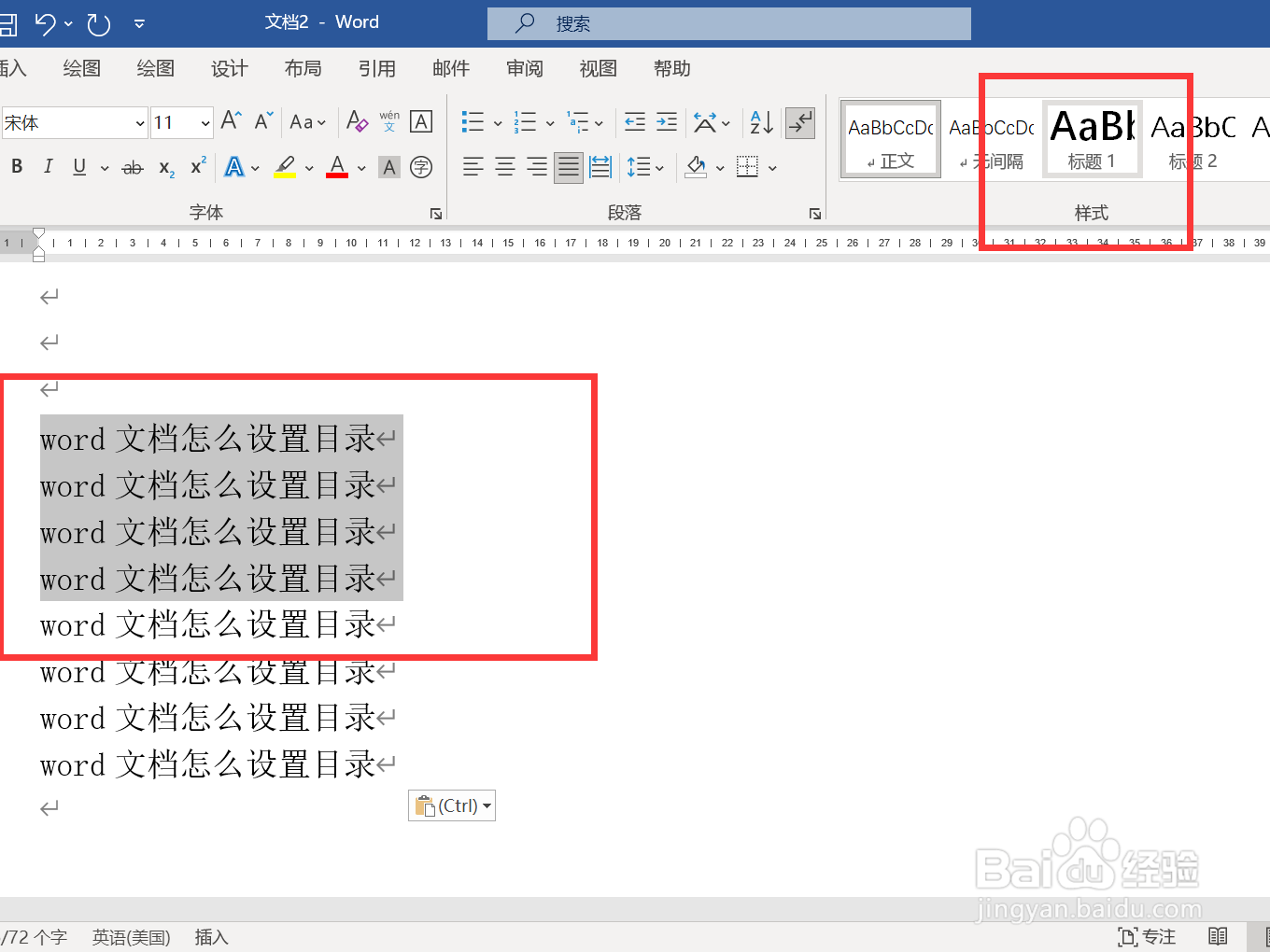Screen dimensions: 1270x952
Task: Apply 标题 1 style
Action: tap(1093, 140)
